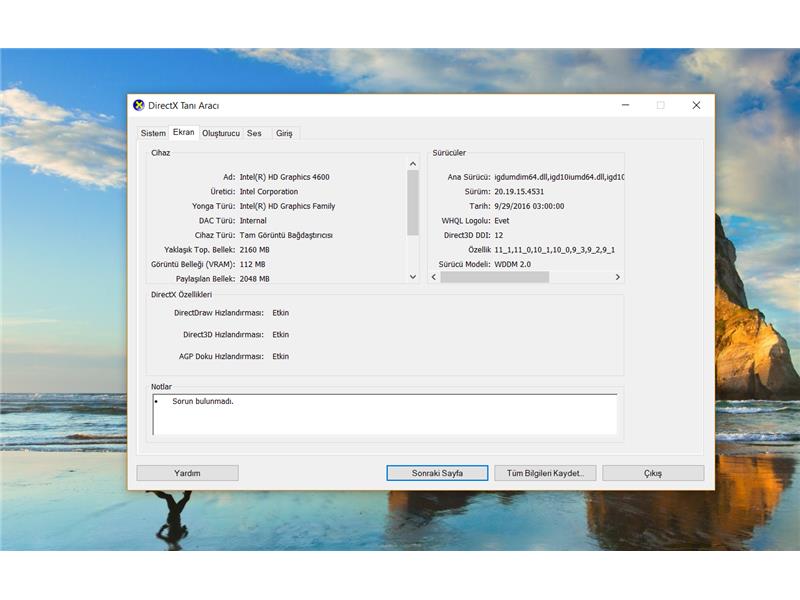This screenshot has width=800, height=600.
Task: Click the Cihaz vertical scrollbar thumb
Action: 413,203
